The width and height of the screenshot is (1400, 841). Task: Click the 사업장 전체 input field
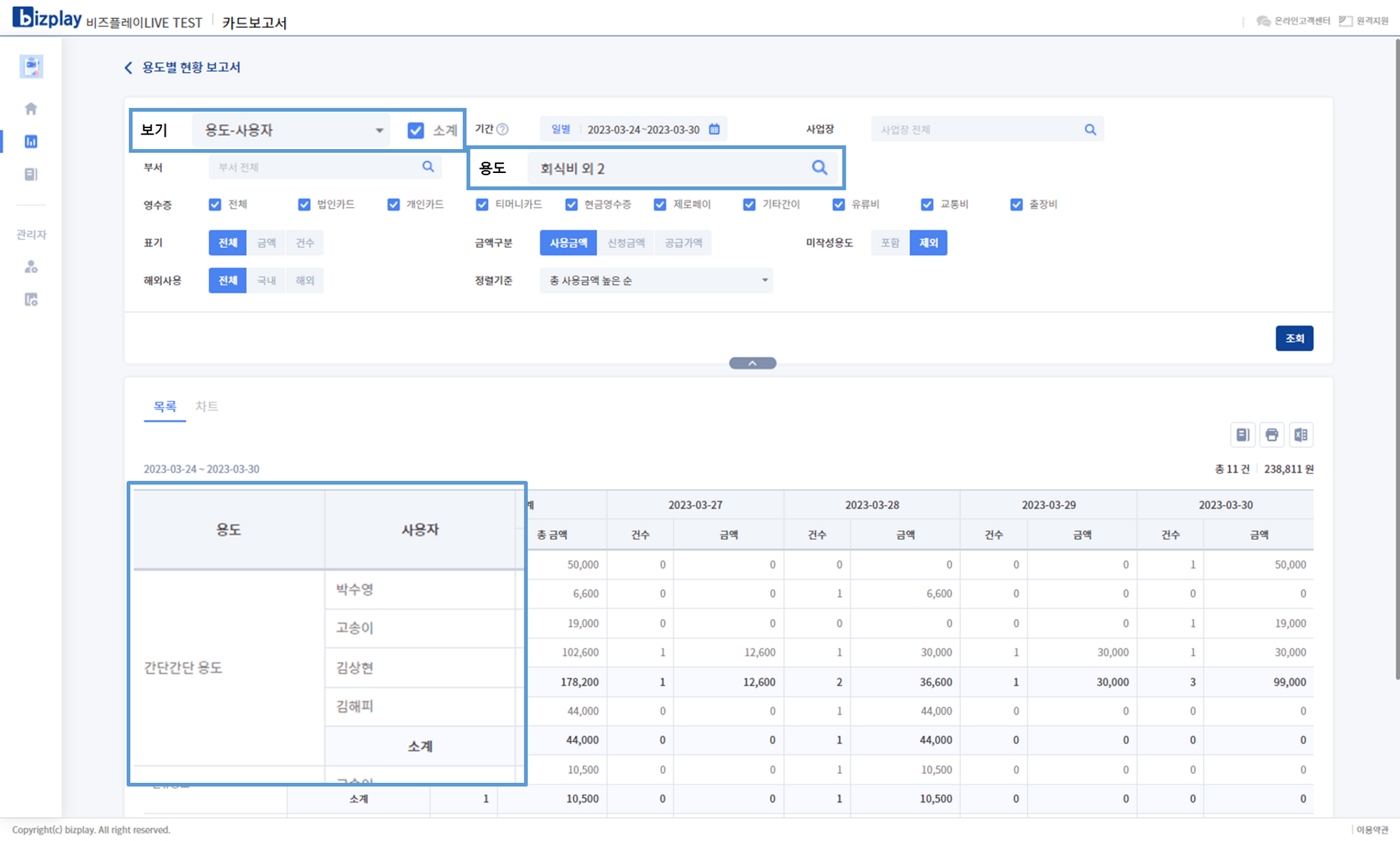point(987,130)
